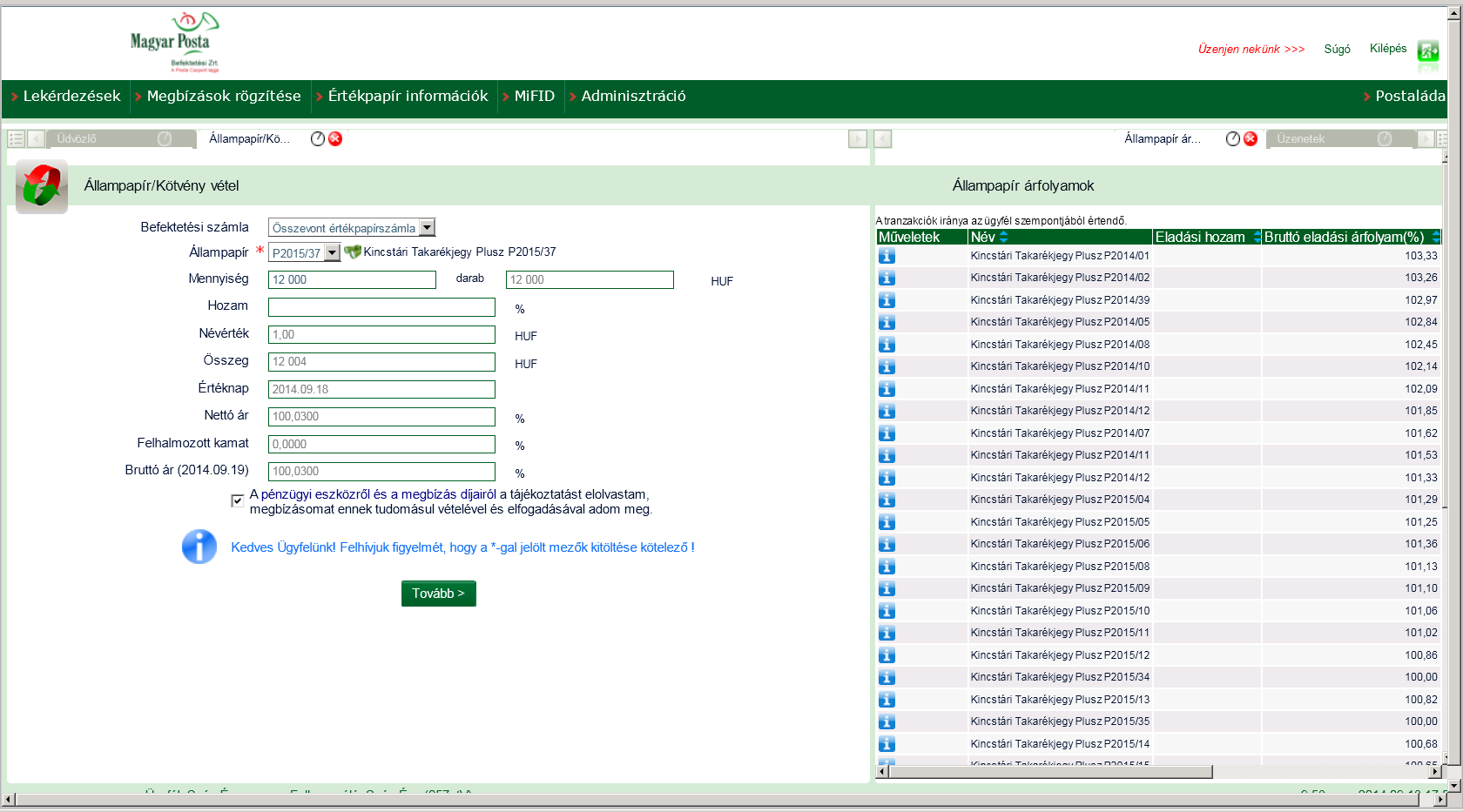The height and width of the screenshot is (812, 1463).
Task: Open info for Takarékjegy Plusz P2014/08
Action: (x=887, y=345)
